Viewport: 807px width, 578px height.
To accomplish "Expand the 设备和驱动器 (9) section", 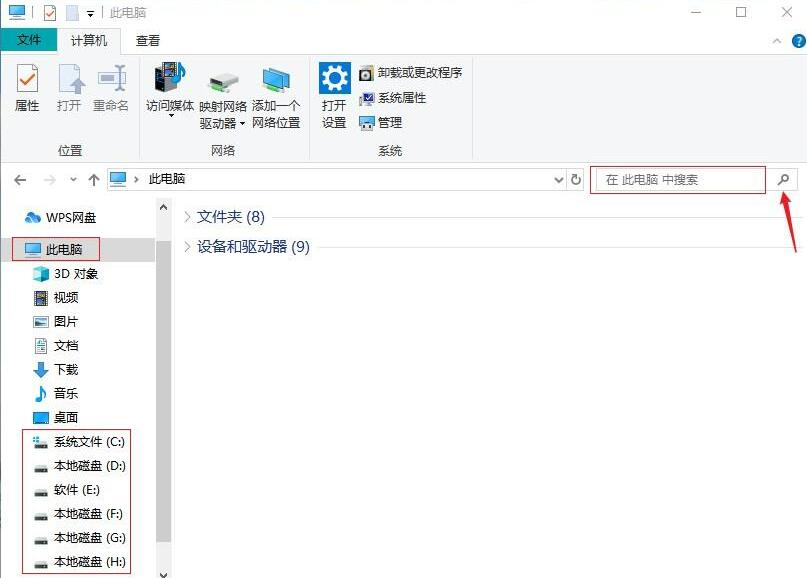I will pos(188,247).
